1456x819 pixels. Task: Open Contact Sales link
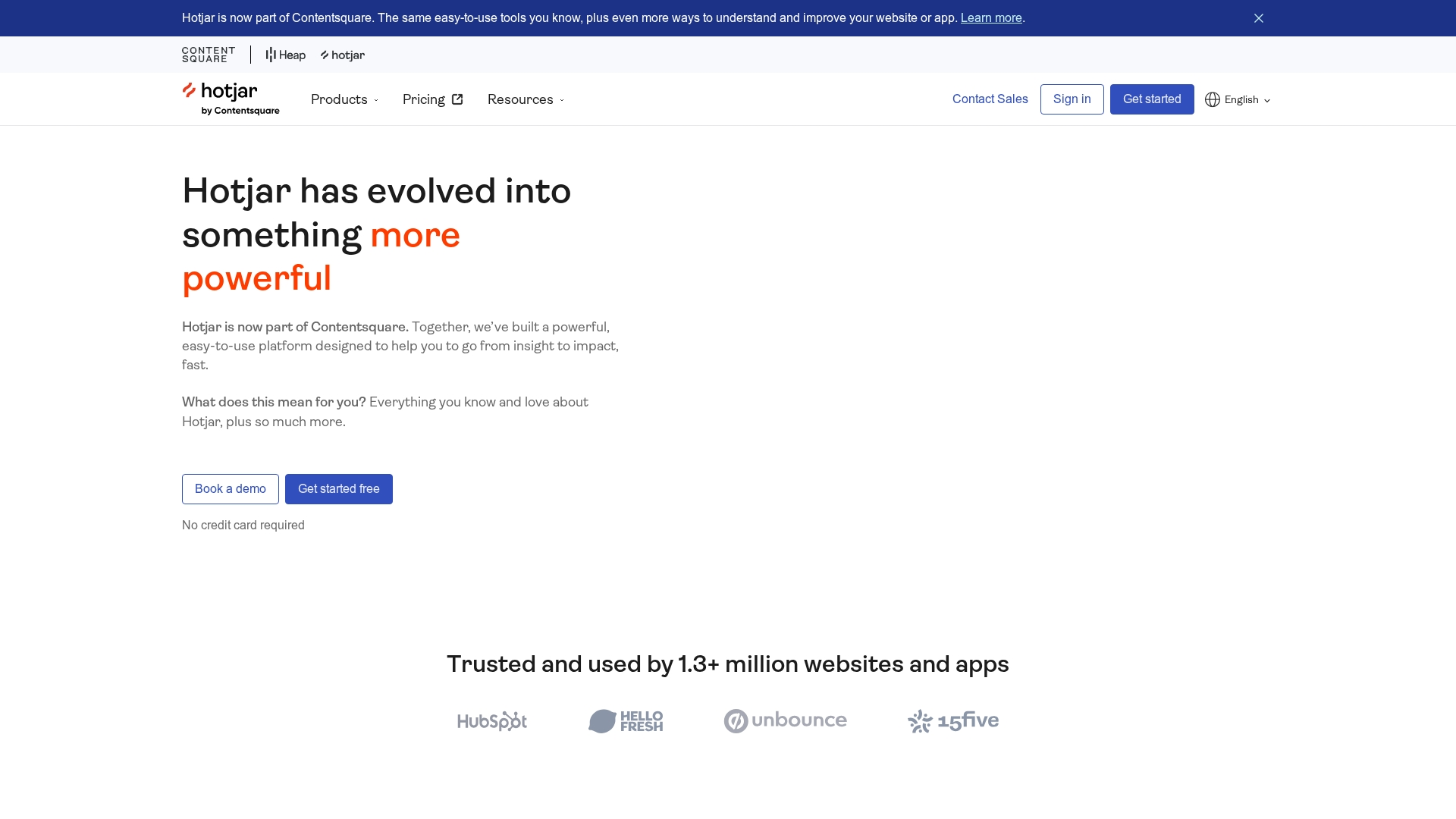[990, 99]
